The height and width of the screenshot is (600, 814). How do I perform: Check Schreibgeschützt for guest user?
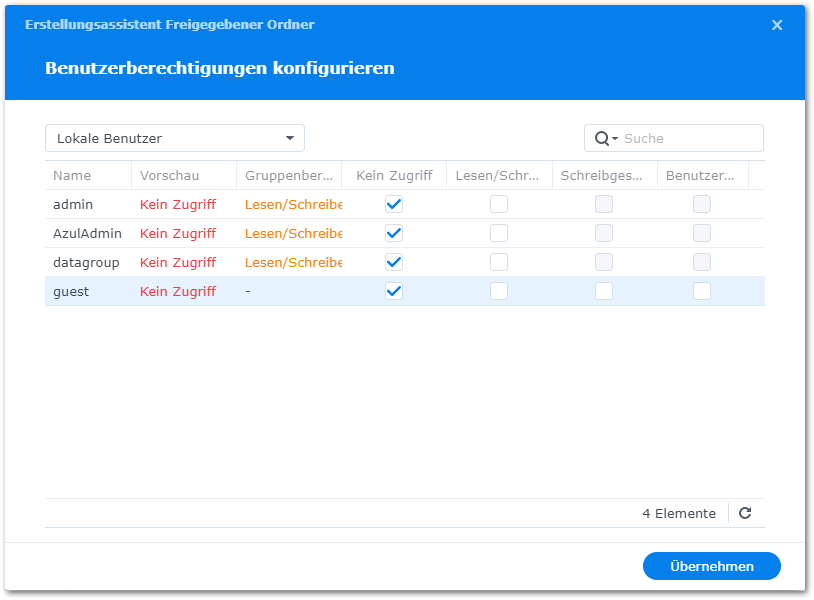[603, 291]
